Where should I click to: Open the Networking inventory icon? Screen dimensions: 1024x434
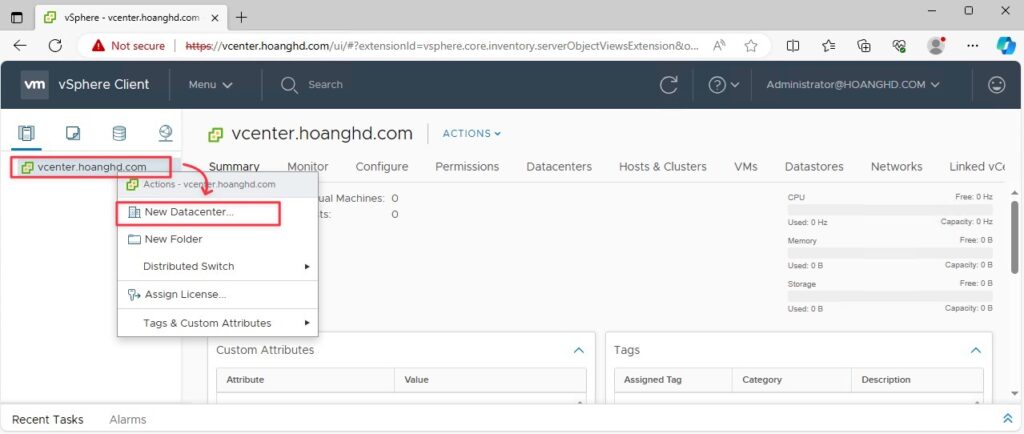click(166, 133)
